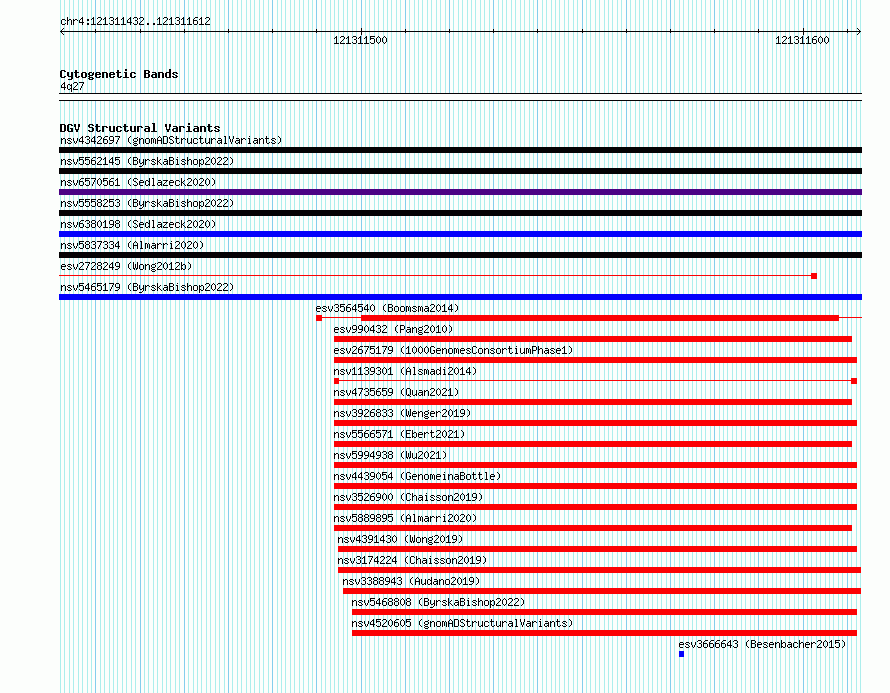Screen dimensions: 890x693
Task: Click the red right endpoint of nsv1139301
Action: point(854,381)
